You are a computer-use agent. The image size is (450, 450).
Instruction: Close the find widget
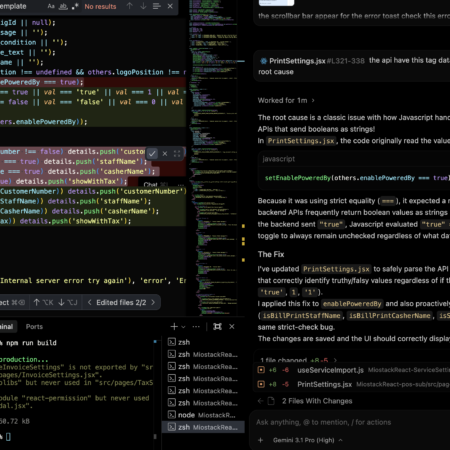point(170,6)
